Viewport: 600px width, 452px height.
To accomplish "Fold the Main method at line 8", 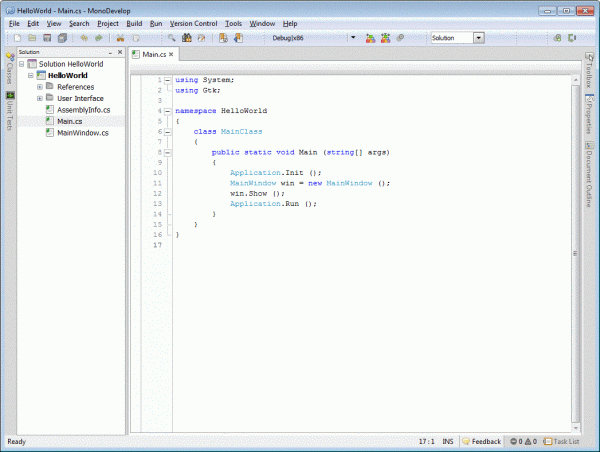I will 168,153.
